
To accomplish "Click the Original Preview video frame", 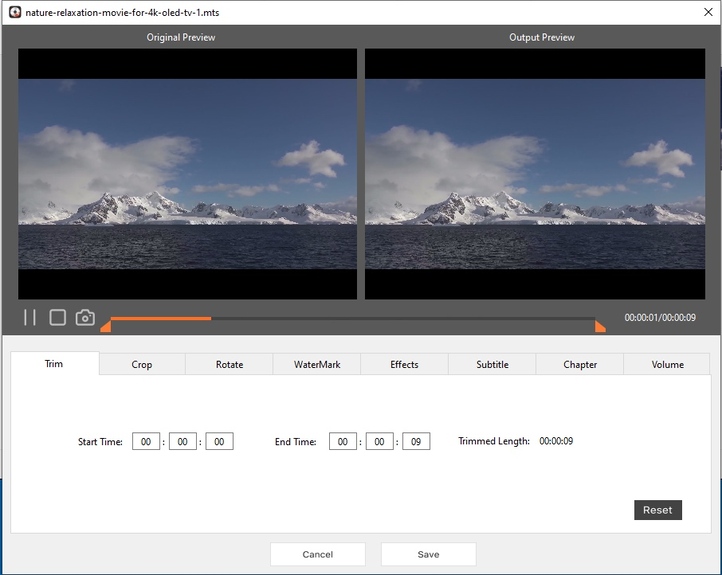I will click(187, 174).
